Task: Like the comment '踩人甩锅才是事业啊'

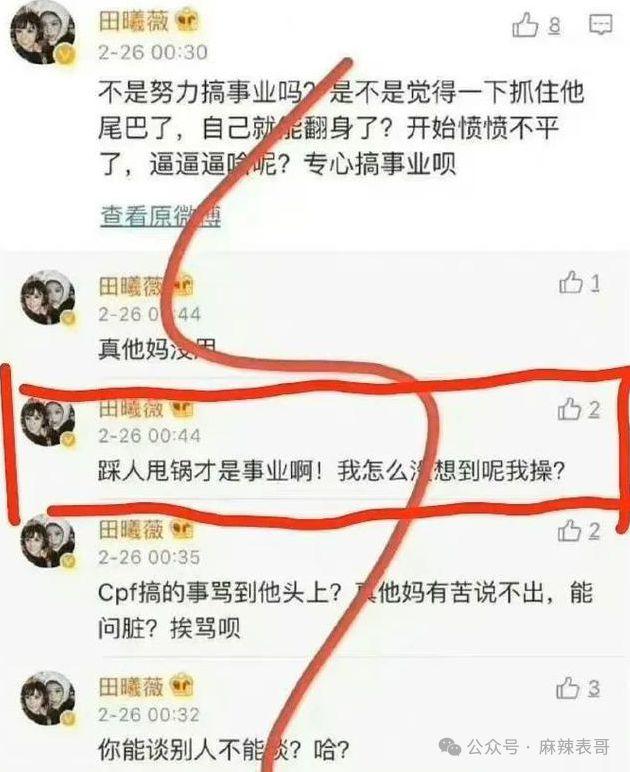Action: (x=569, y=409)
